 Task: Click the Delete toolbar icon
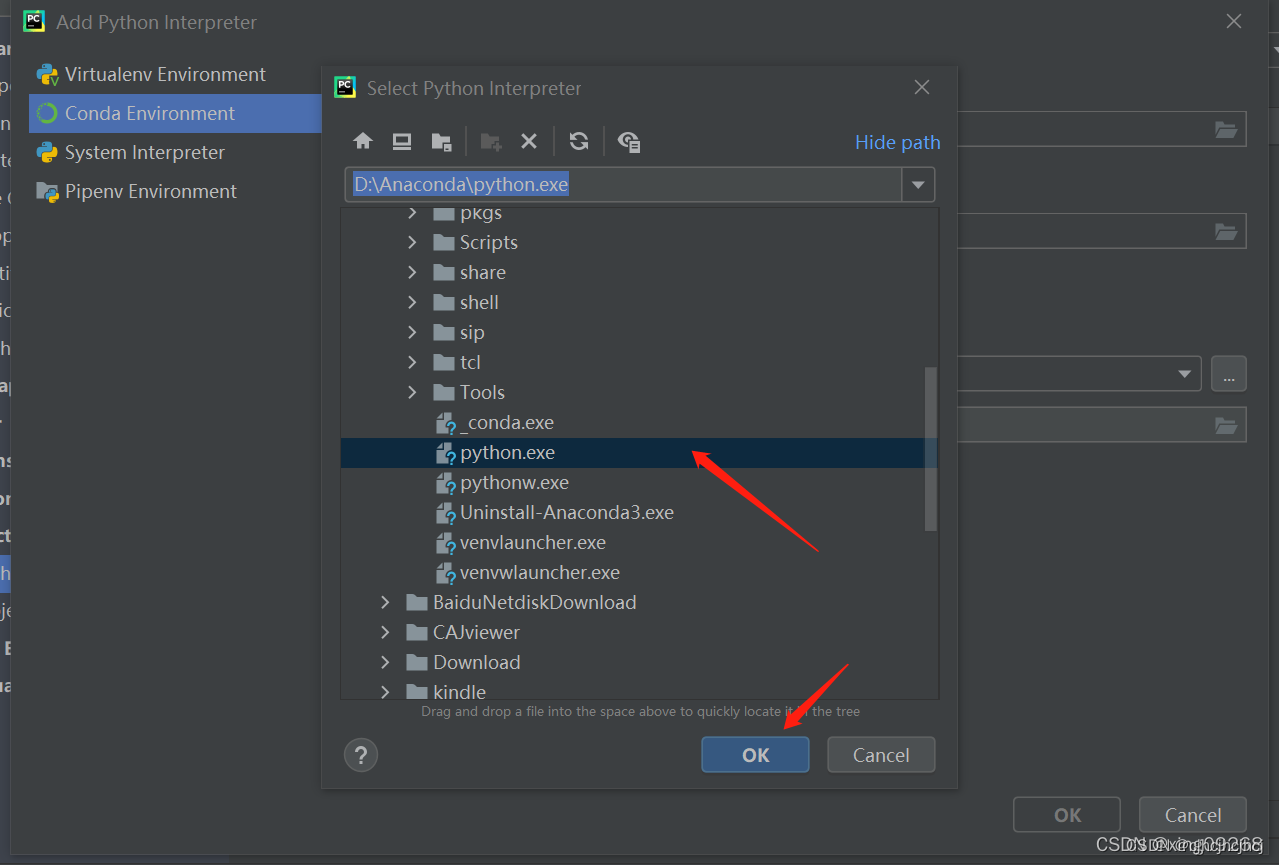529,141
